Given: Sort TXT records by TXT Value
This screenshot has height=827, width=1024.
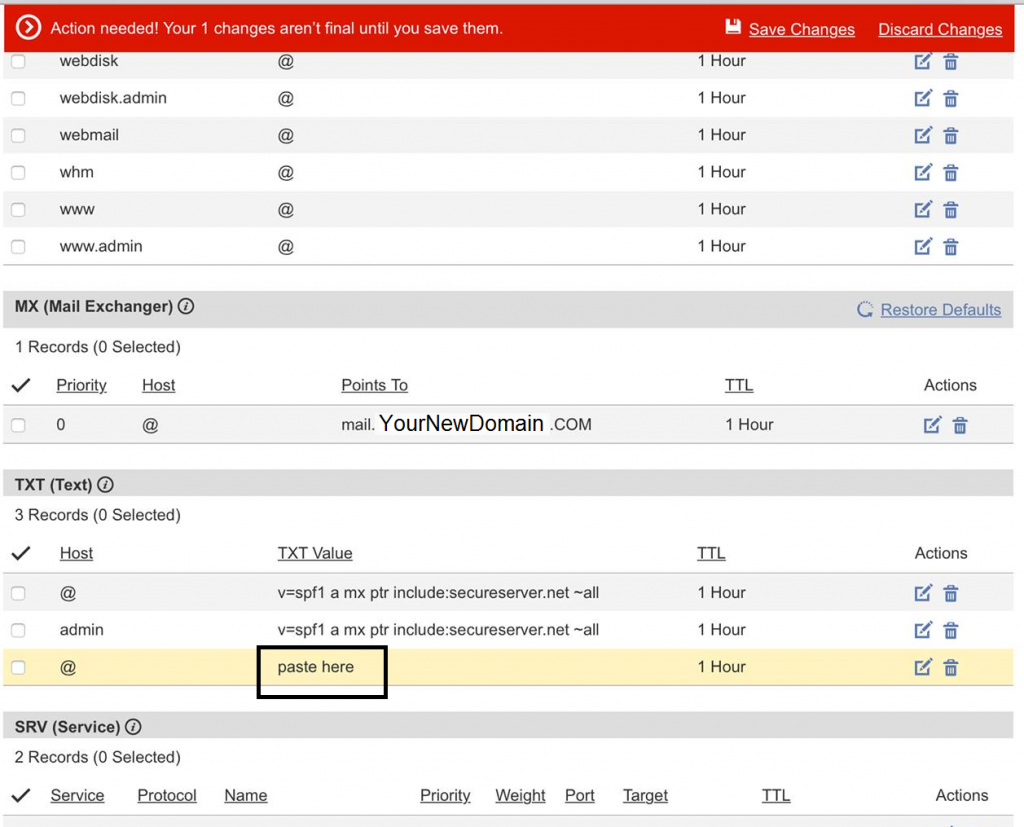Looking at the screenshot, I should tap(315, 553).
